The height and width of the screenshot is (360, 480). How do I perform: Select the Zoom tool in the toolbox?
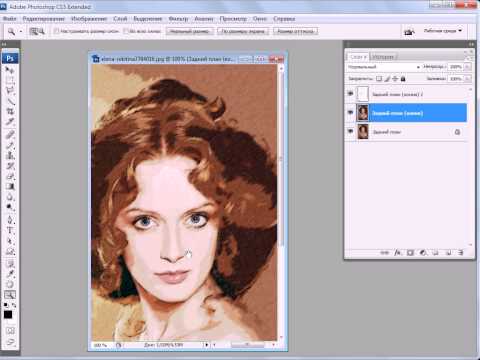pos(10,295)
